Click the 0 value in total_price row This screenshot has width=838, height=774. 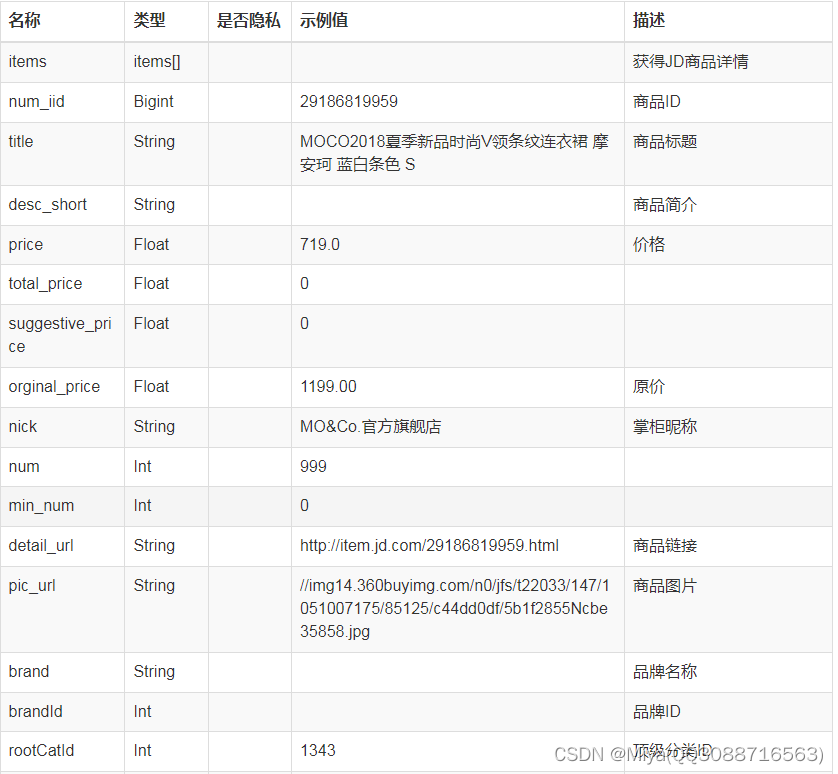[304, 284]
